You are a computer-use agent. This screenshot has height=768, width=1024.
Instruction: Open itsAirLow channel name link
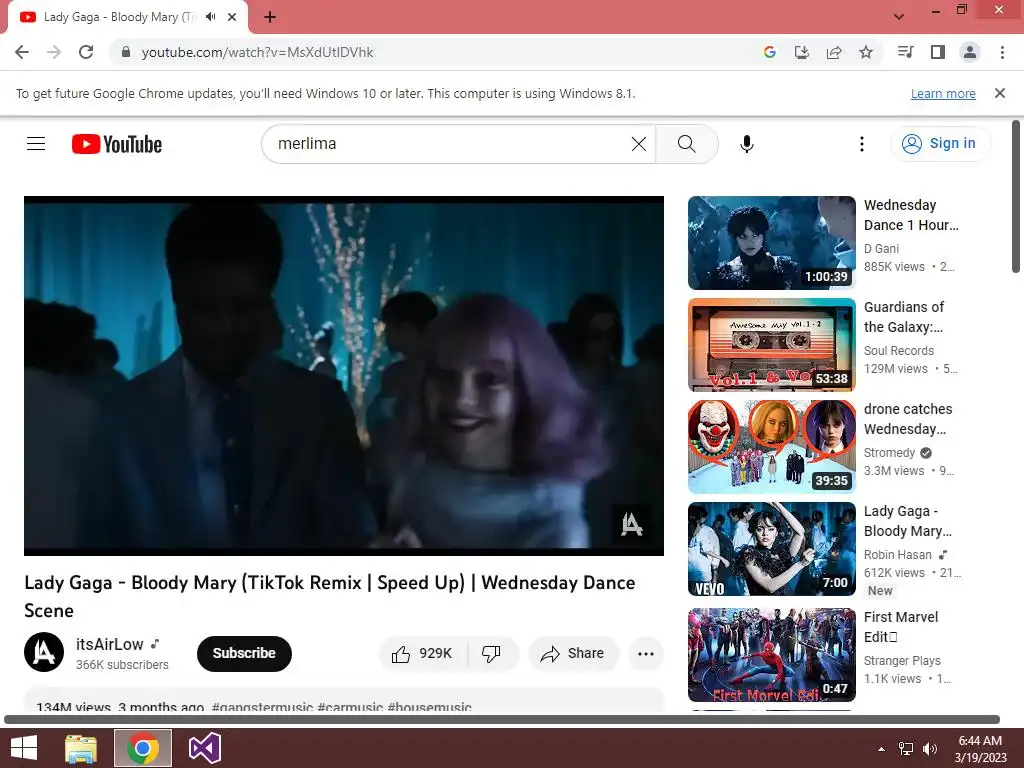(110, 645)
